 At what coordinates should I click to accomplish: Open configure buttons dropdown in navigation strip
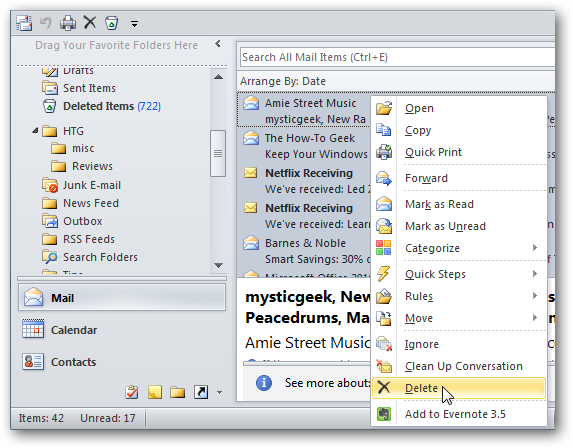(x=219, y=392)
